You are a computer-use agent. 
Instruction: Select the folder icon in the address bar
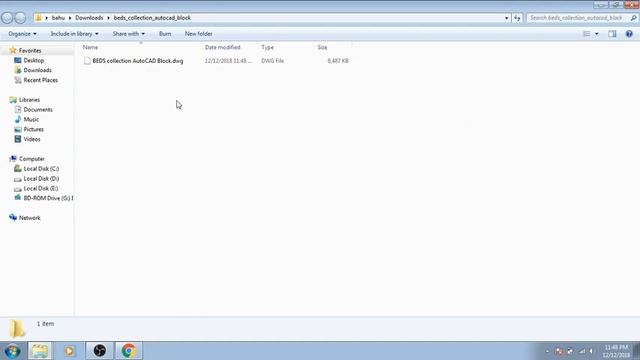[38, 18]
